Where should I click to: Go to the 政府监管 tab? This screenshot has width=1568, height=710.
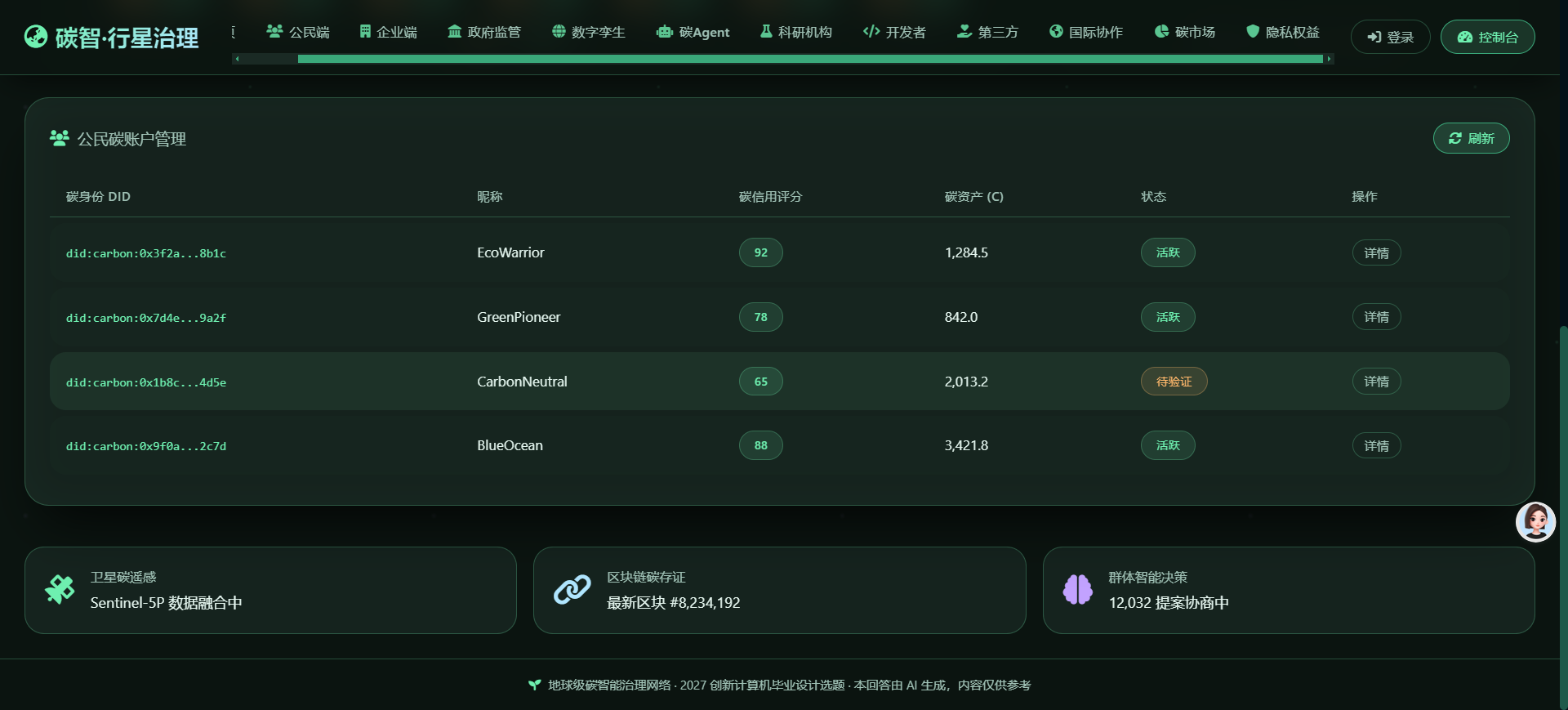484,32
